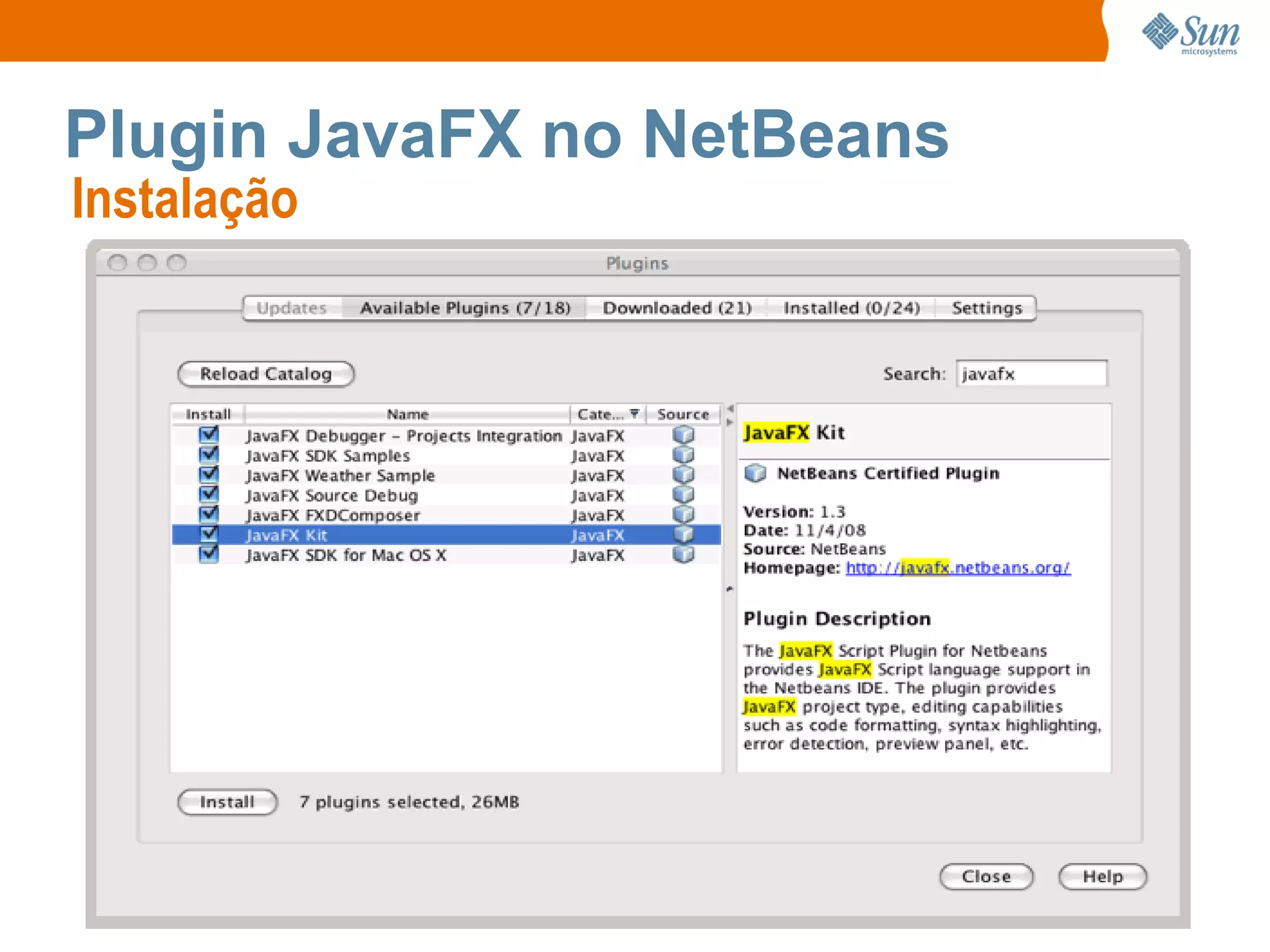Click the Install column header
This screenshot has height=952, width=1270.
pos(208,414)
